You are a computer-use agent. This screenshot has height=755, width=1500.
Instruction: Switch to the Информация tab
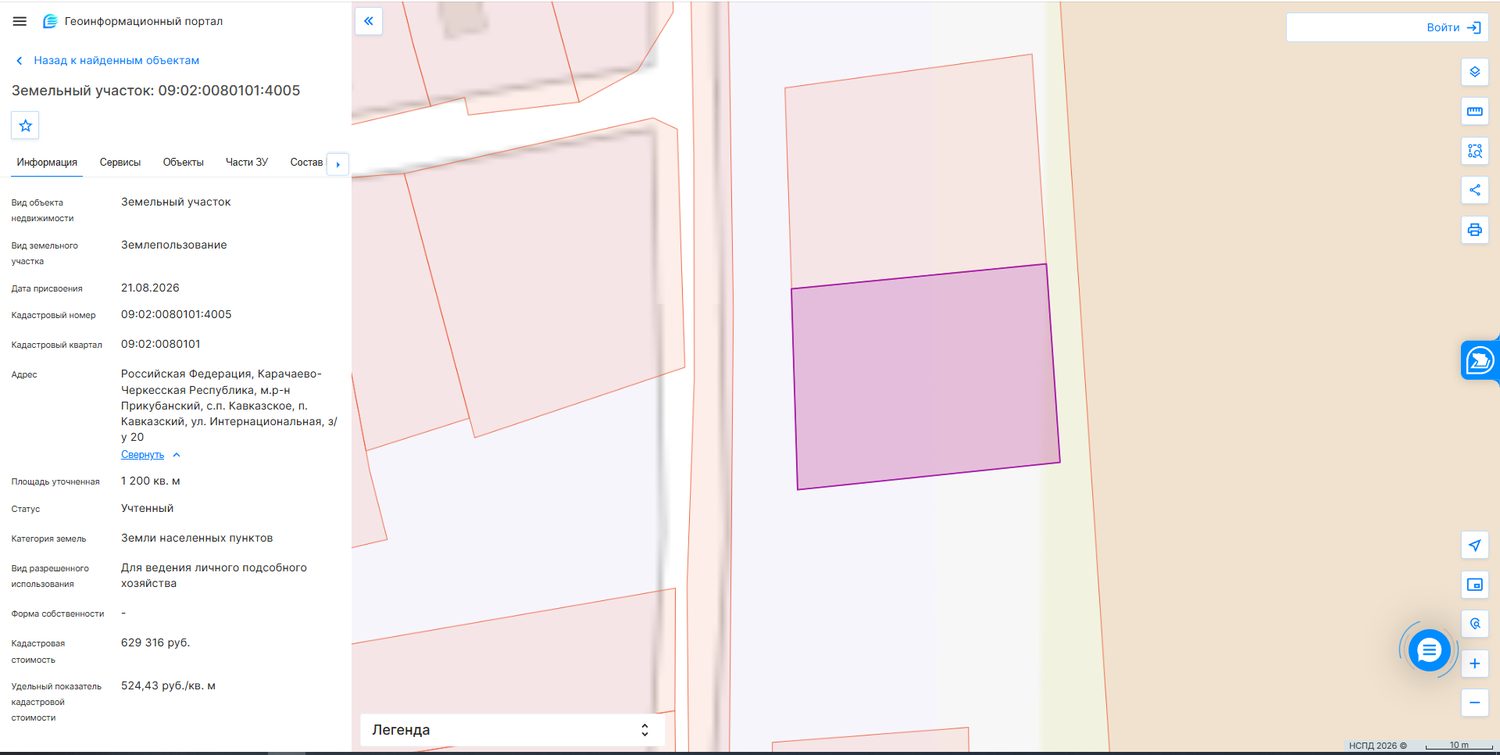pyautogui.click(x=47, y=162)
